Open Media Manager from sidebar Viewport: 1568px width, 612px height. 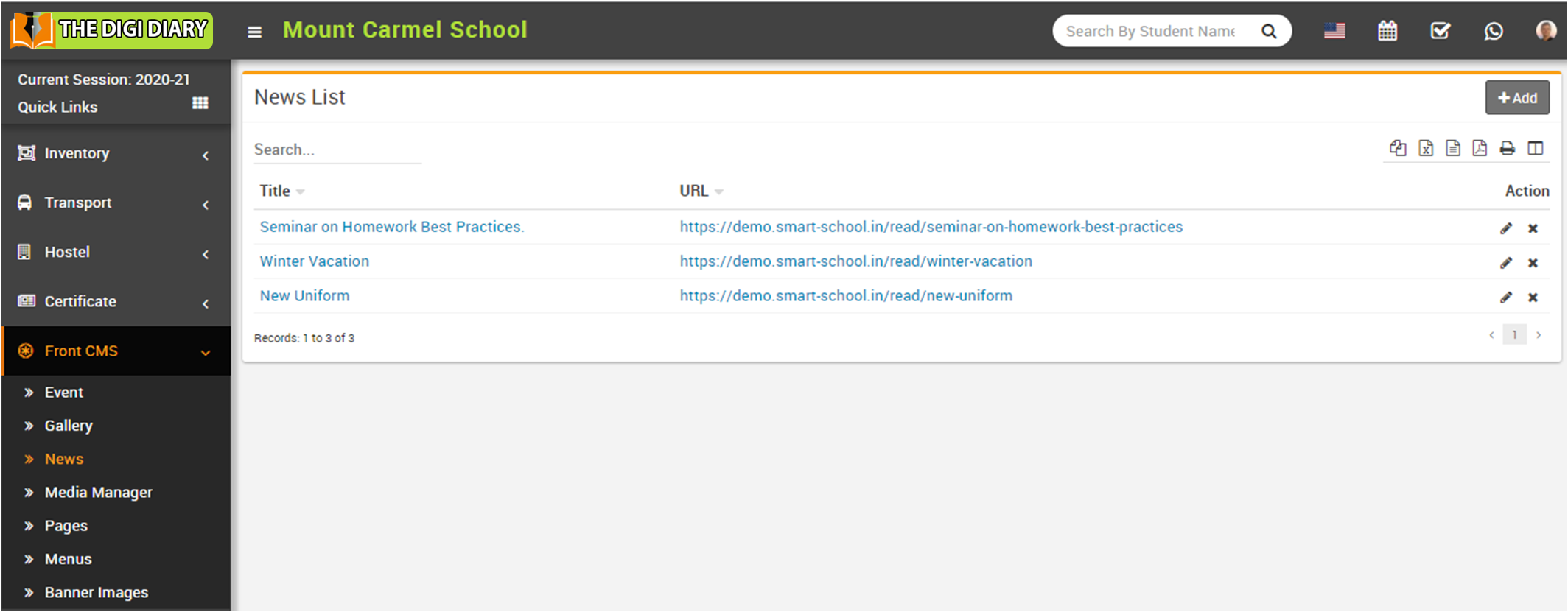pos(98,492)
